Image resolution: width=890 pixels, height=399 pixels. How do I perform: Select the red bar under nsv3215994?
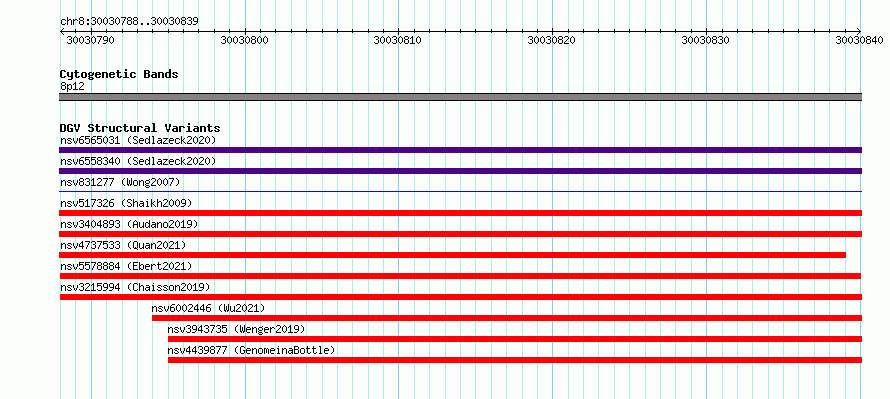[x=460, y=297]
